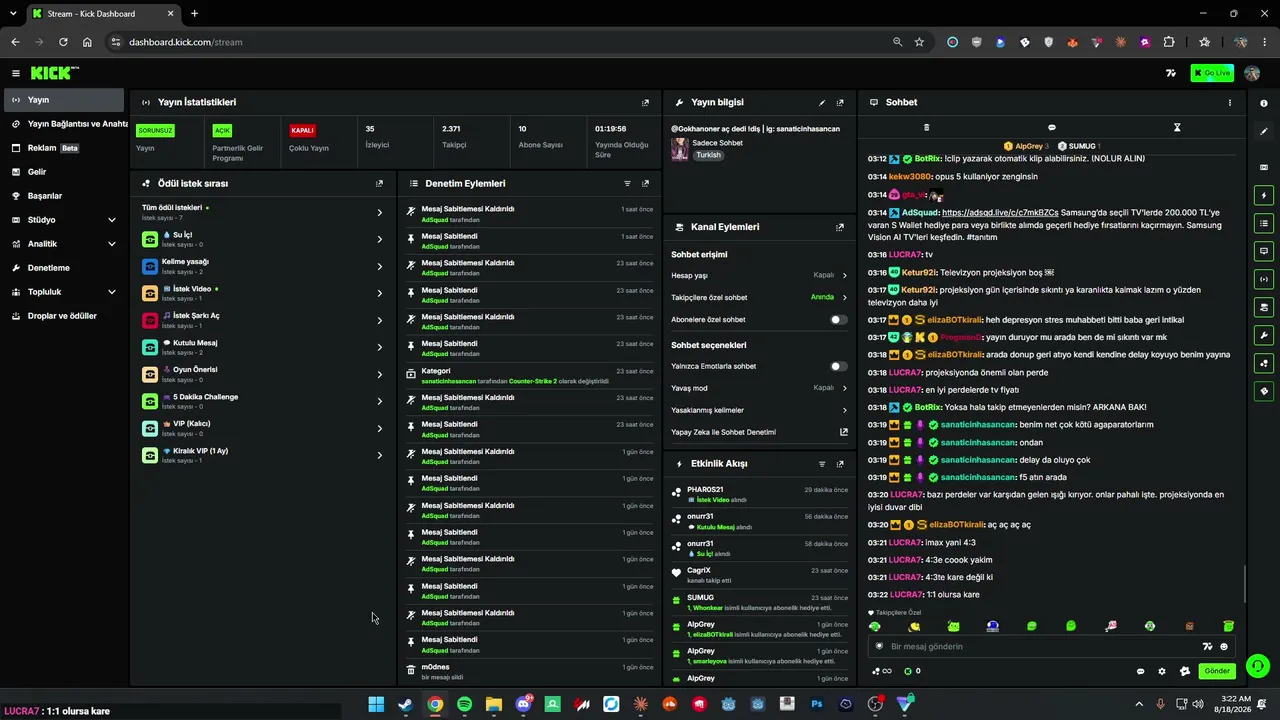The image size is (1280, 720).
Task: Click the trash icon in the chat toolbar
Action: point(926,128)
